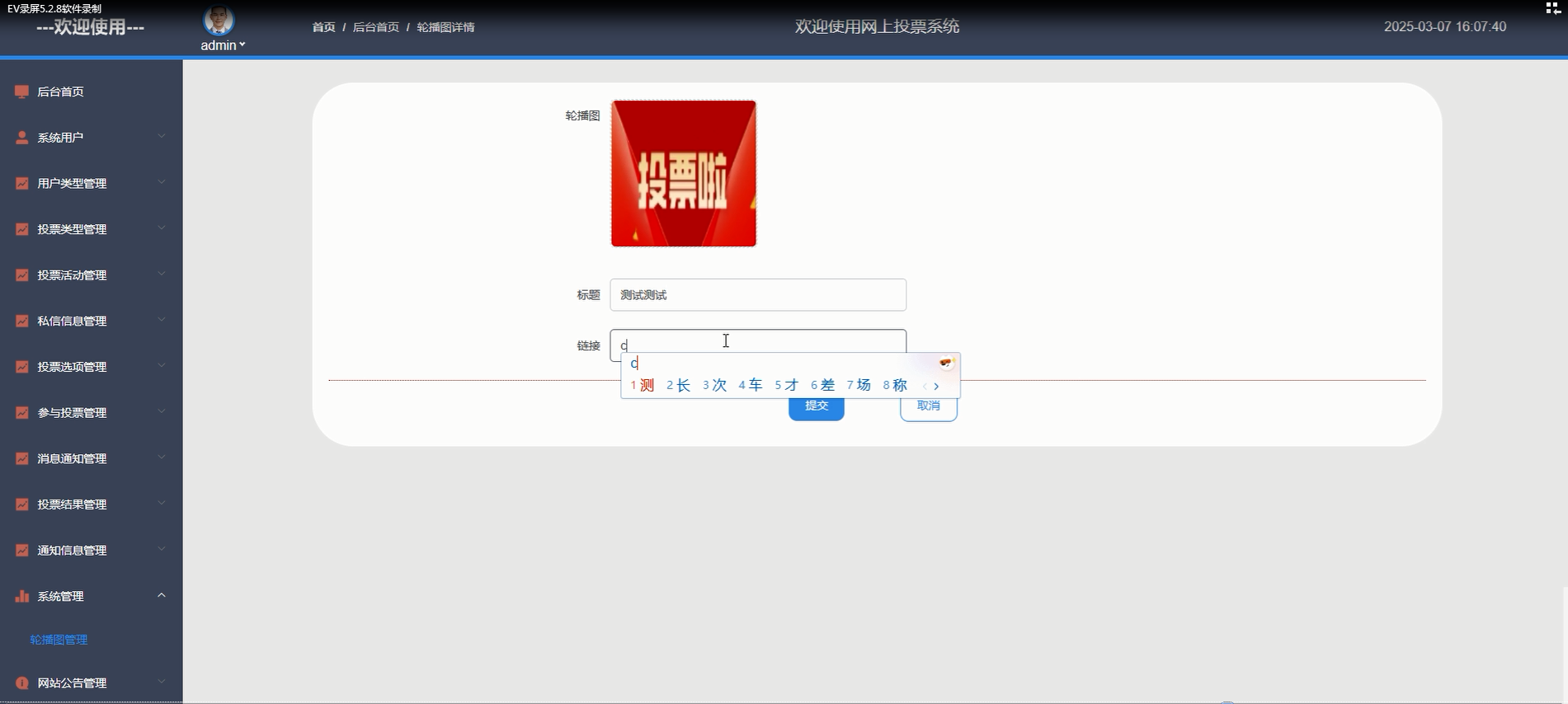Go to 后台首页 breadcrumb link

point(376,27)
